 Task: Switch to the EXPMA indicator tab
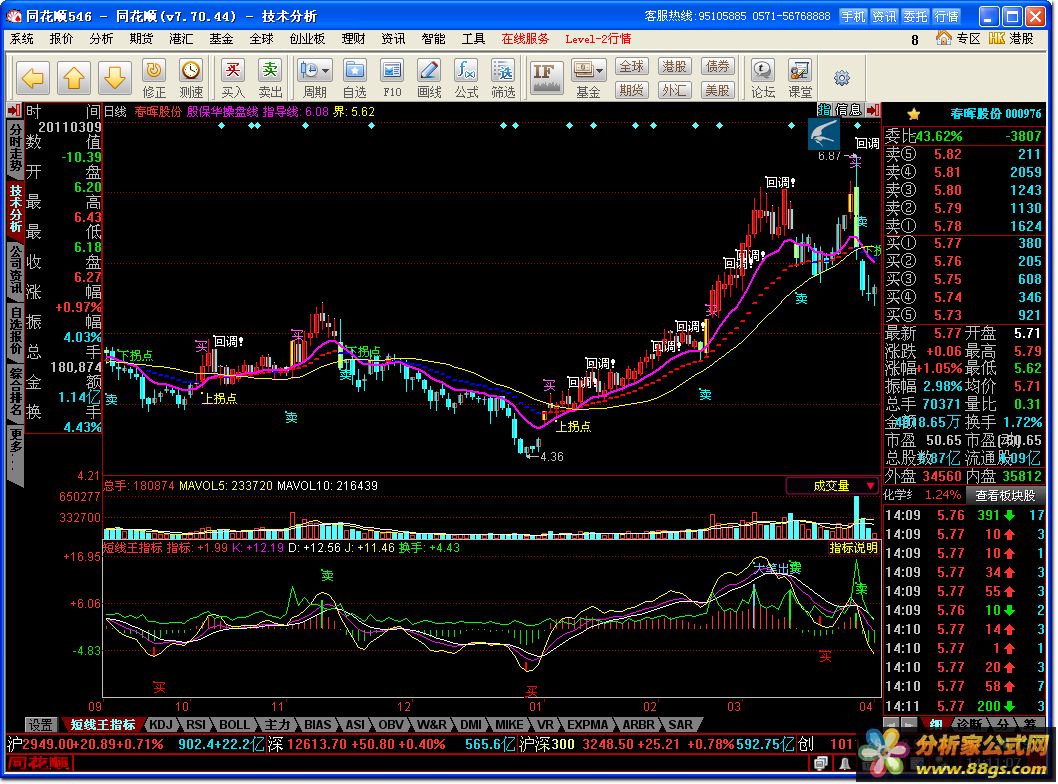[x=588, y=725]
